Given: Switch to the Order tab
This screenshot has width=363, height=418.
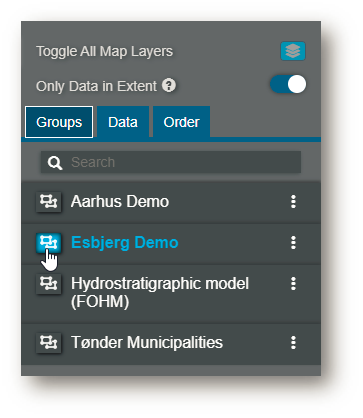Looking at the screenshot, I should point(181,122).
